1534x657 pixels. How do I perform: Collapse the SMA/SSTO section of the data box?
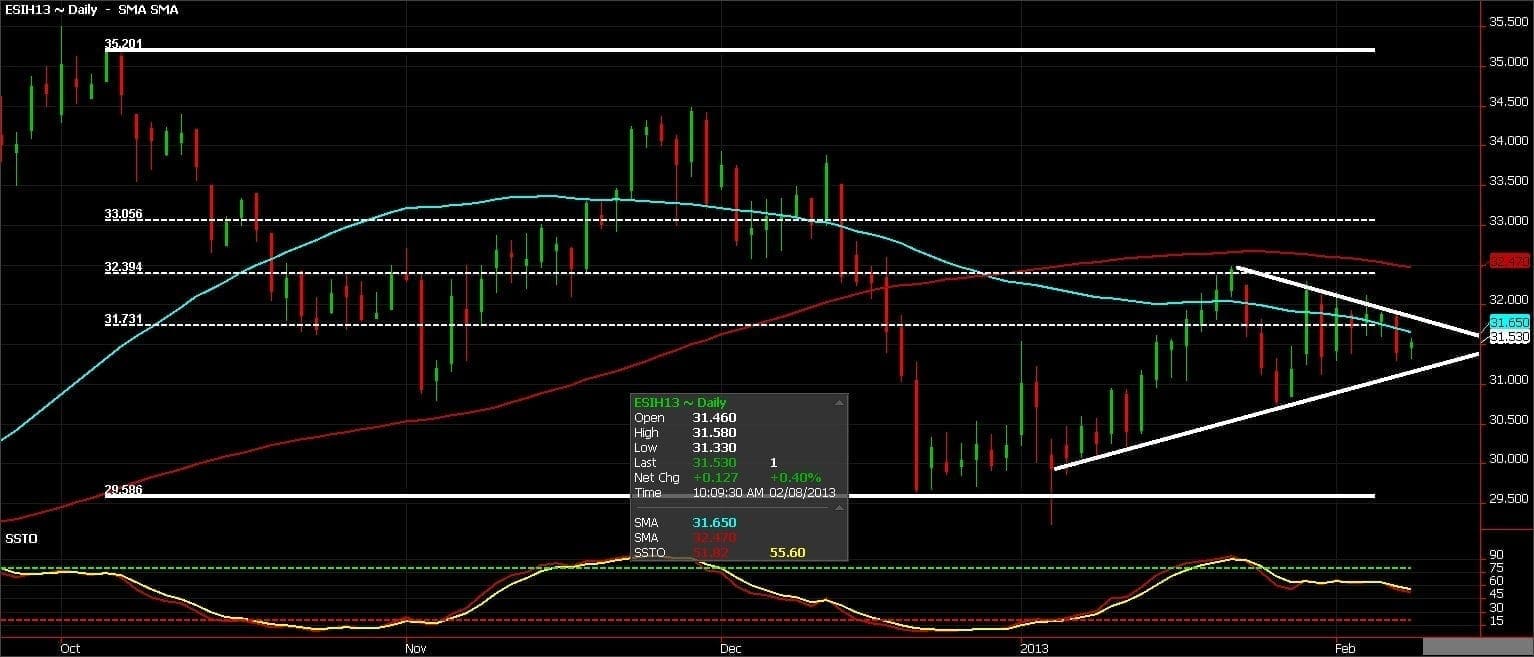click(x=839, y=507)
